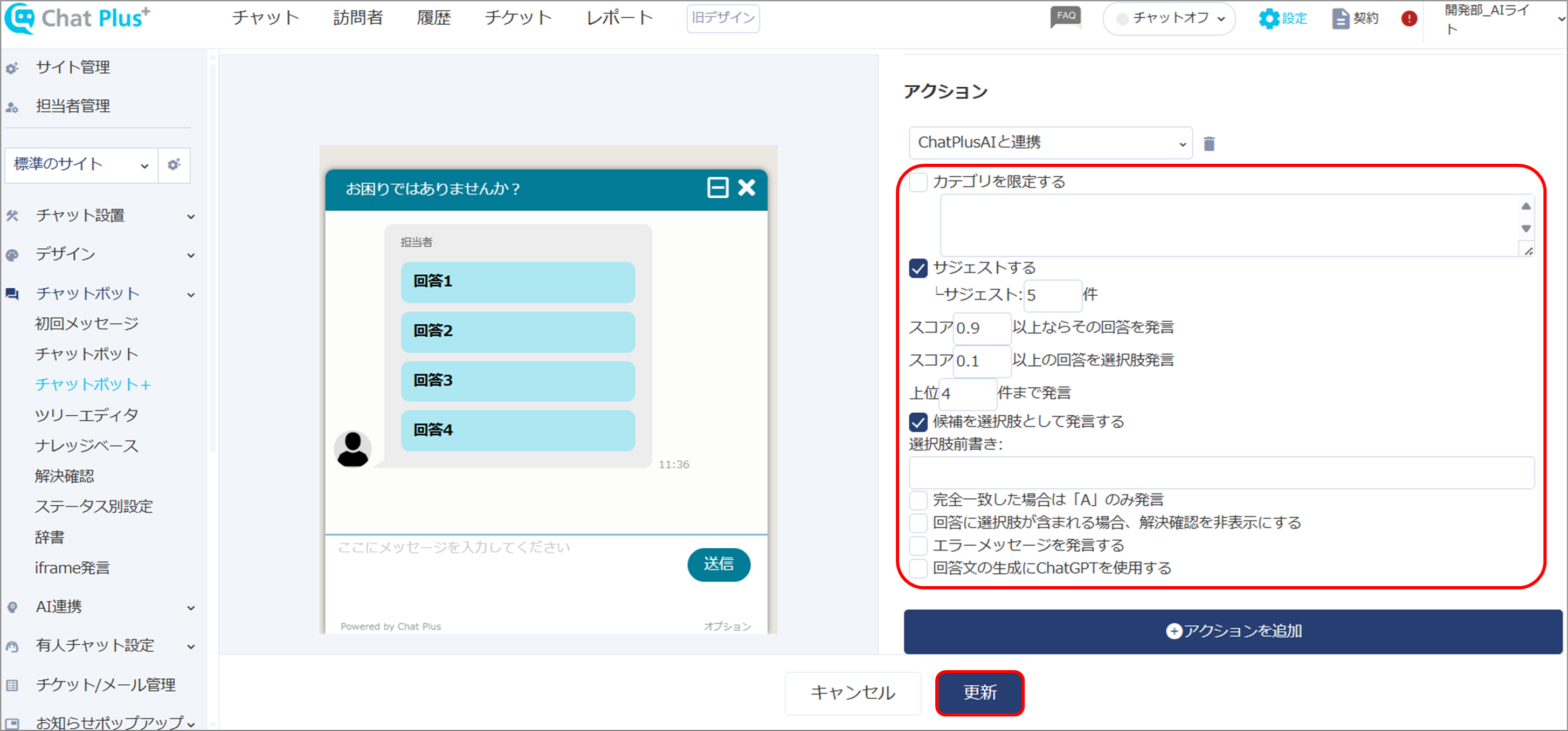The height and width of the screenshot is (731, 1568).
Task: Click the チャット設置 tools icon
Action: pyautogui.click(x=12, y=216)
